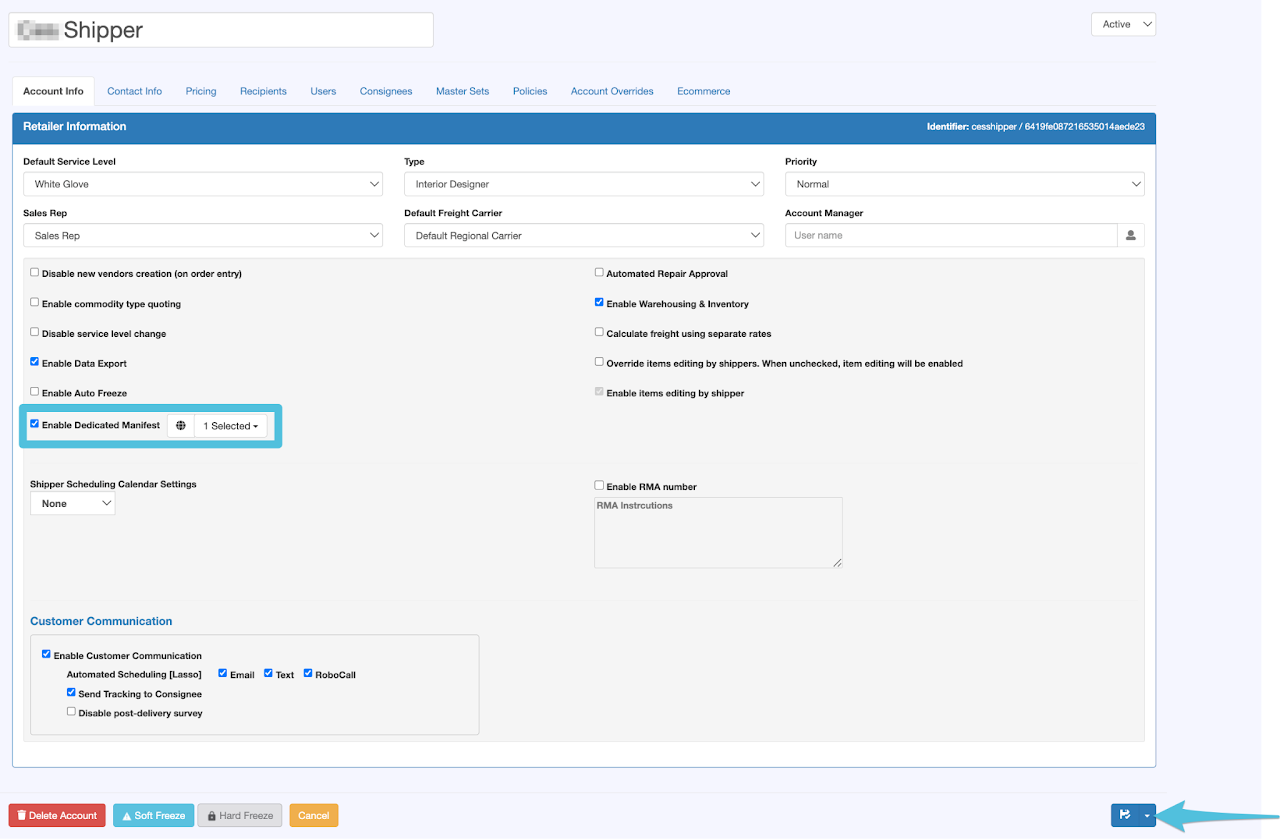Open Default Freight Carrier dropdown
This screenshot has height=839, width=1280.
[584, 235]
